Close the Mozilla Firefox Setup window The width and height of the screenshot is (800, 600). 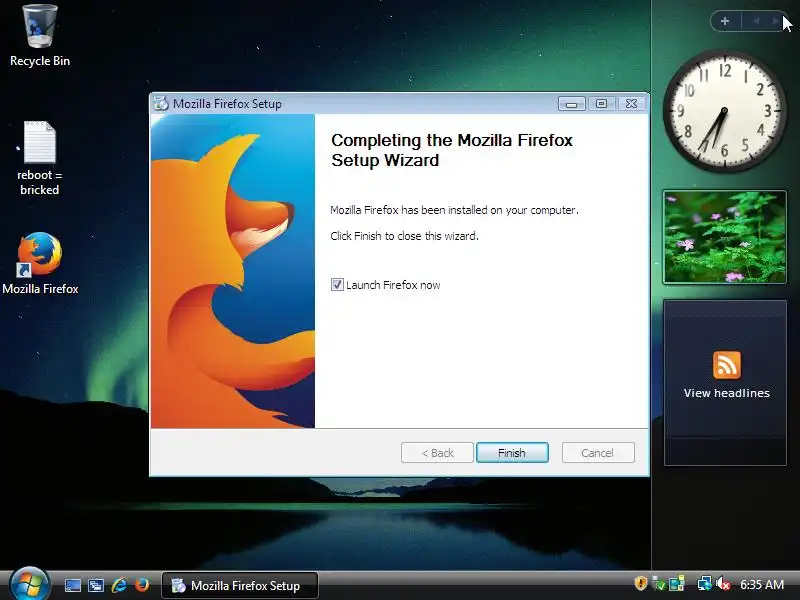(632, 104)
